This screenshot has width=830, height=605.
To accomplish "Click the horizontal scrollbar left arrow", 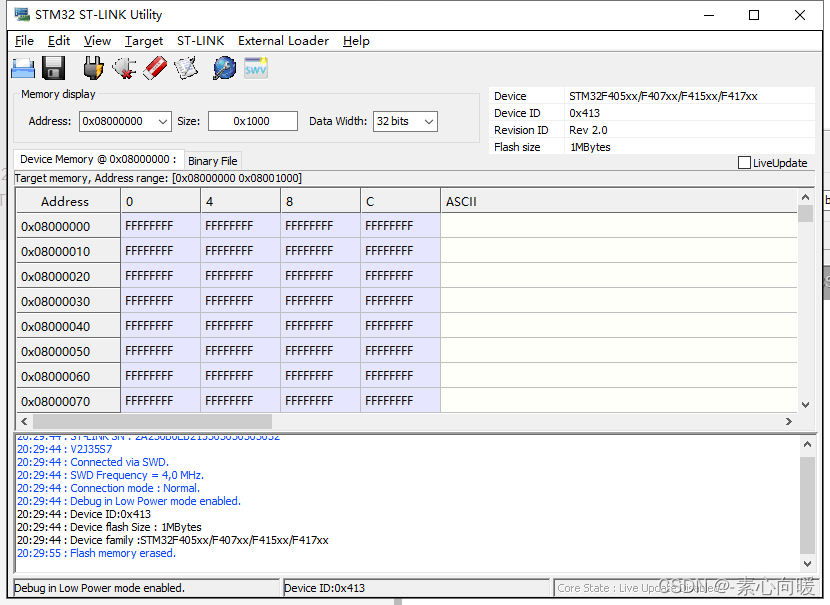I will 24,421.
